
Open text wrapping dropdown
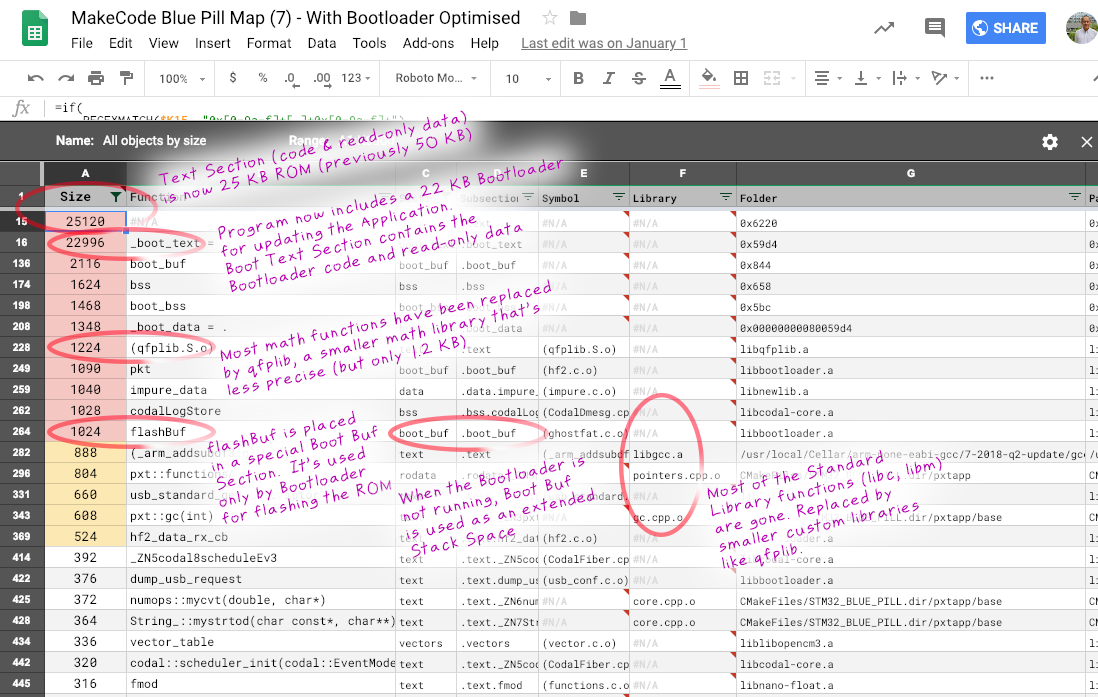906,78
